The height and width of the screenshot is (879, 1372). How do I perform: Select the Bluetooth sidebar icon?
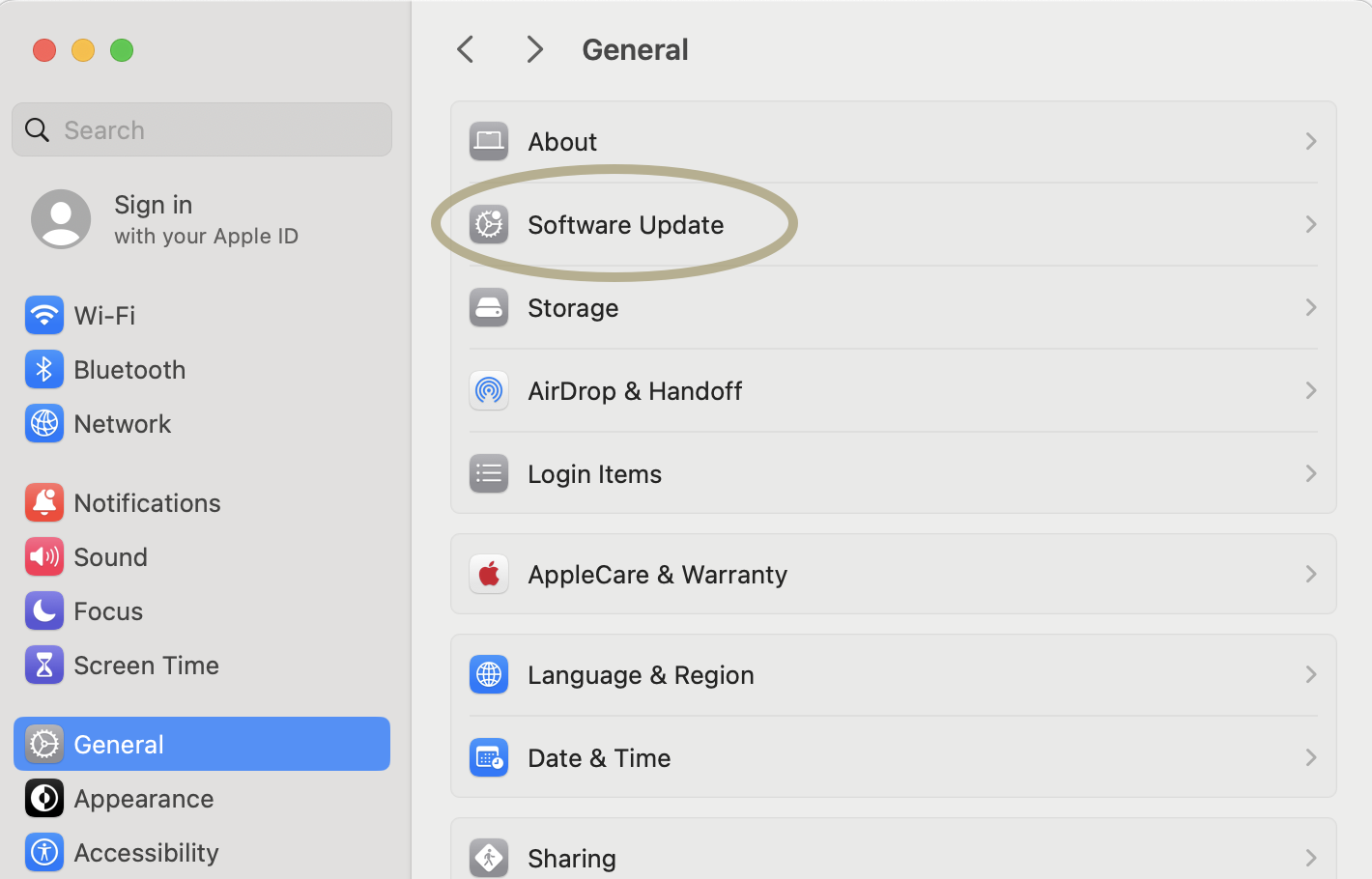pyautogui.click(x=44, y=369)
